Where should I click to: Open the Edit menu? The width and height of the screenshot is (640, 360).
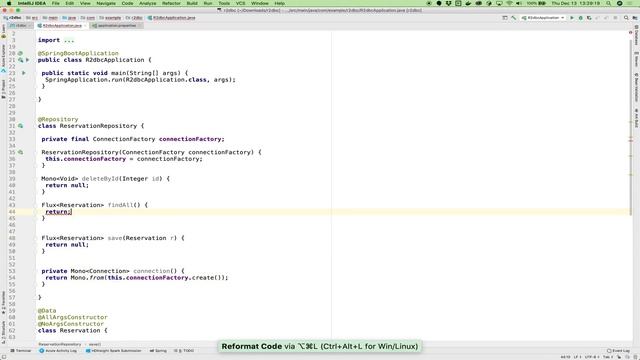(x=70, y=3)
